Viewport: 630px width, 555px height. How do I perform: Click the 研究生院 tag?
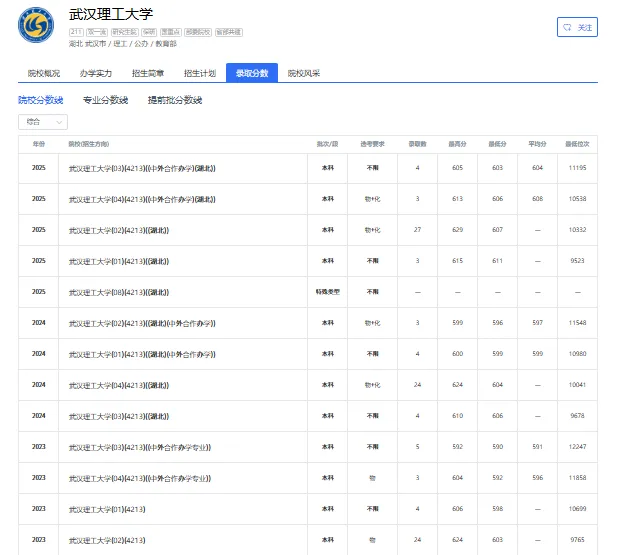point(125,32)
